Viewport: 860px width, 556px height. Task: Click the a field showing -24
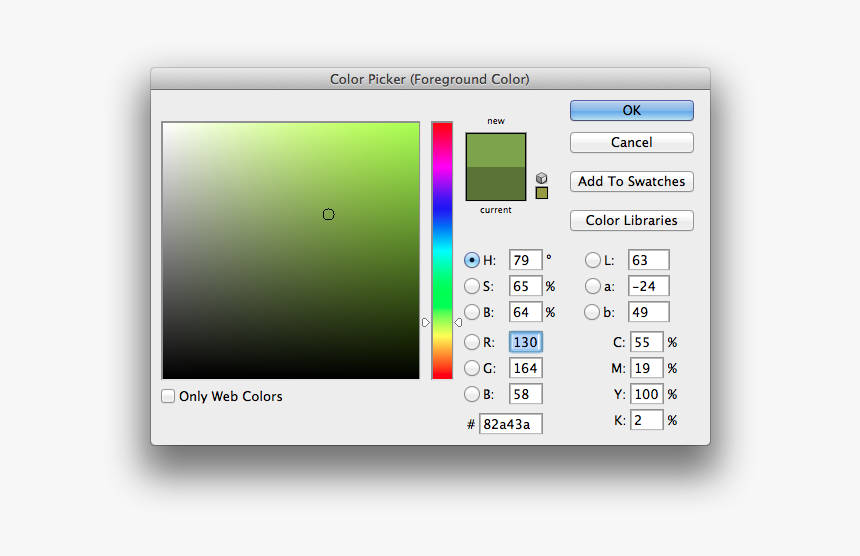[649, 286]
